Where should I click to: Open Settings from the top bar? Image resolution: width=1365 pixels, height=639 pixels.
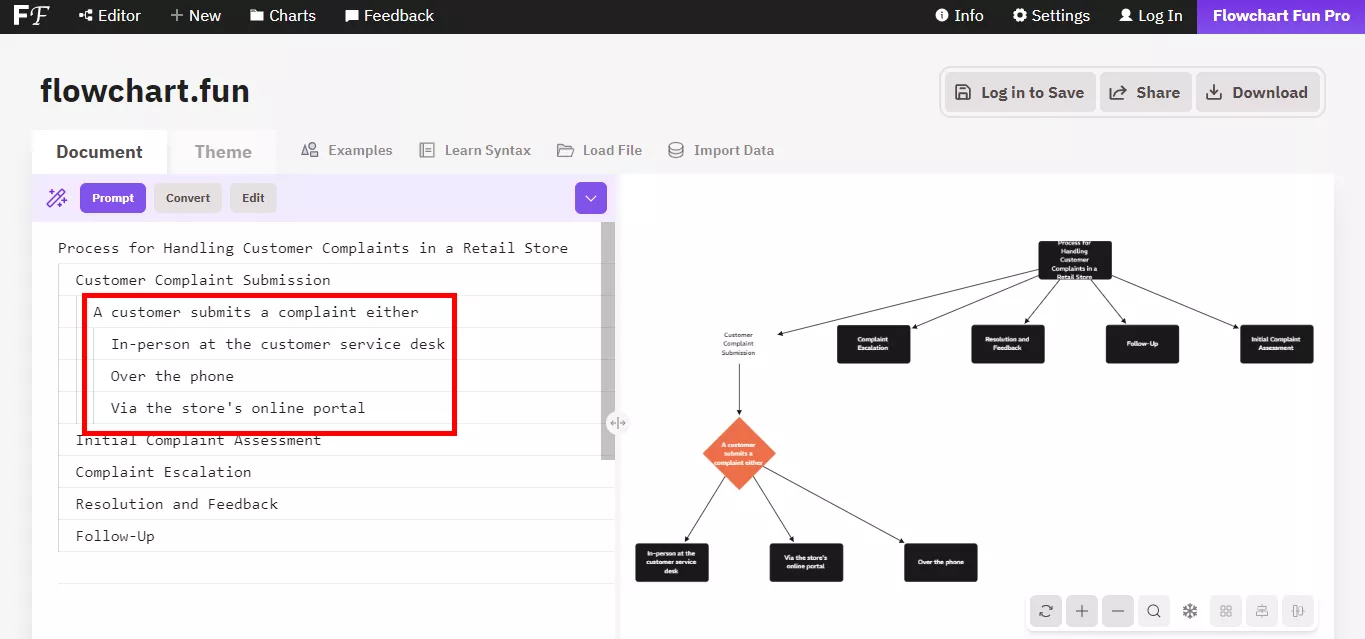1051,15
